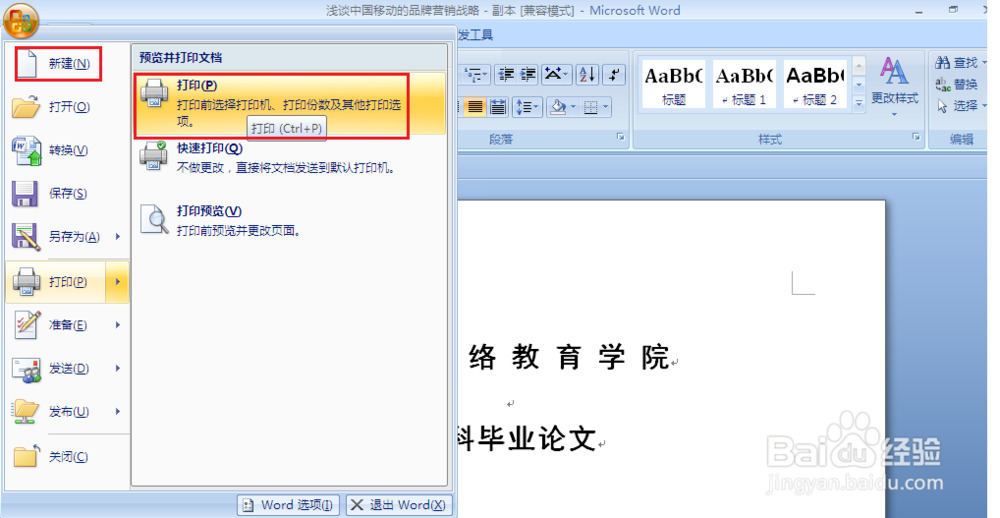
Task: Click the open folder icon
Action: pyautogui.click(x=26, y=107)
